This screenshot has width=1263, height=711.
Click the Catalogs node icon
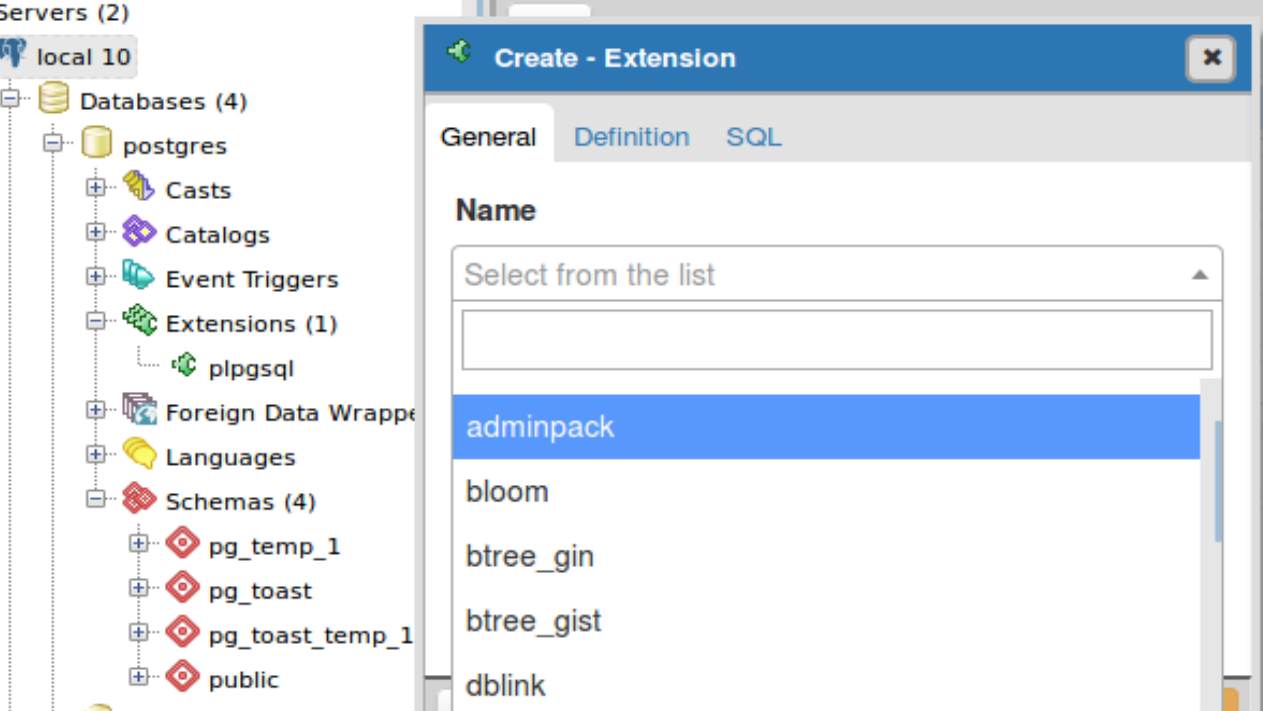point(138,232)
